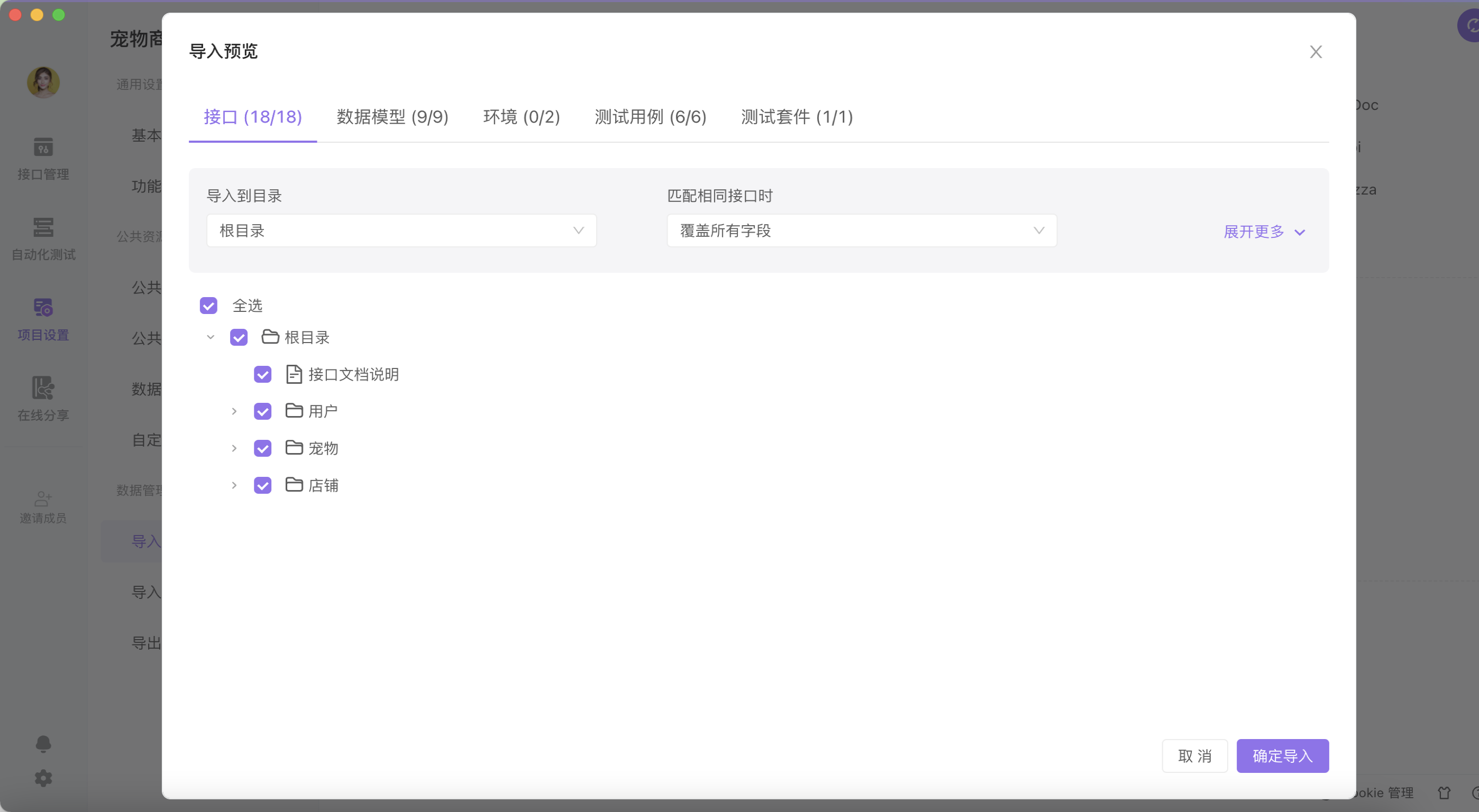Click the 邀请成员 add-user icon
The image size is (1479, 812).
point(43,498)
